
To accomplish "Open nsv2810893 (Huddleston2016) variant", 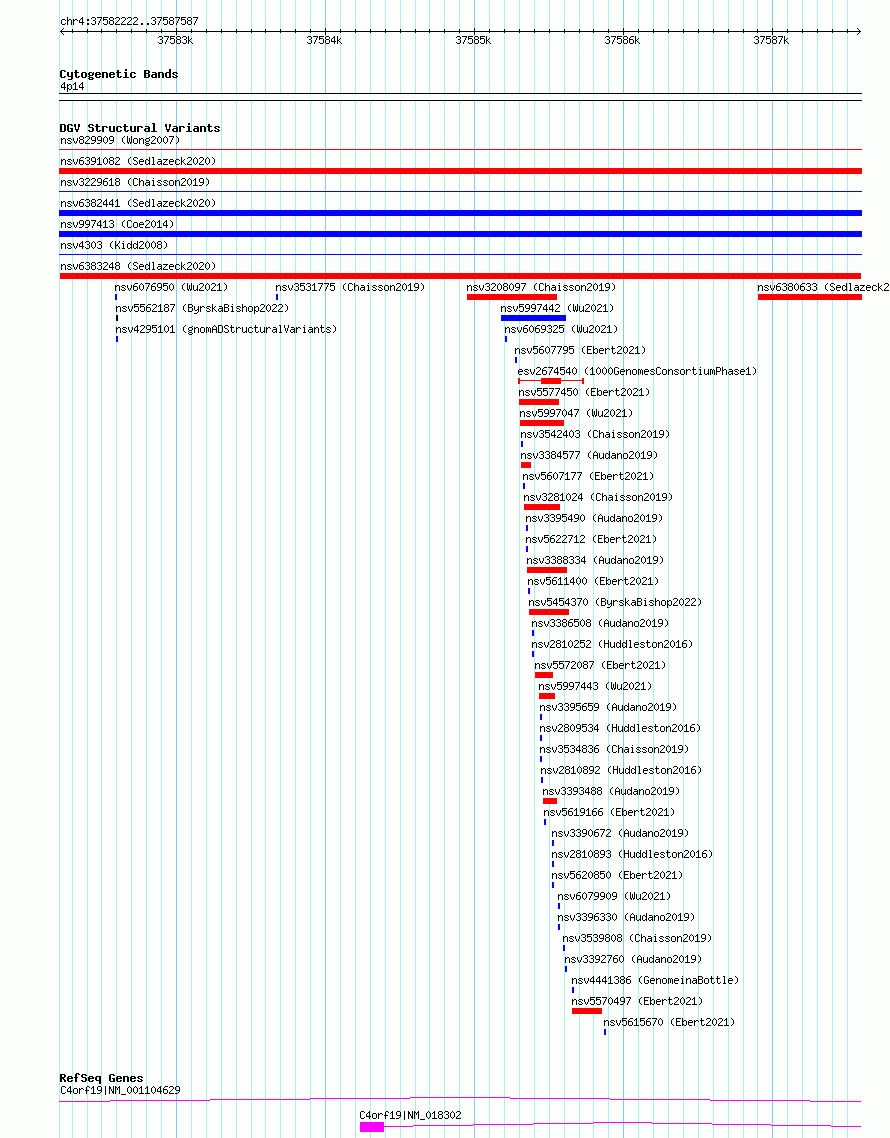I will point(632,855).
